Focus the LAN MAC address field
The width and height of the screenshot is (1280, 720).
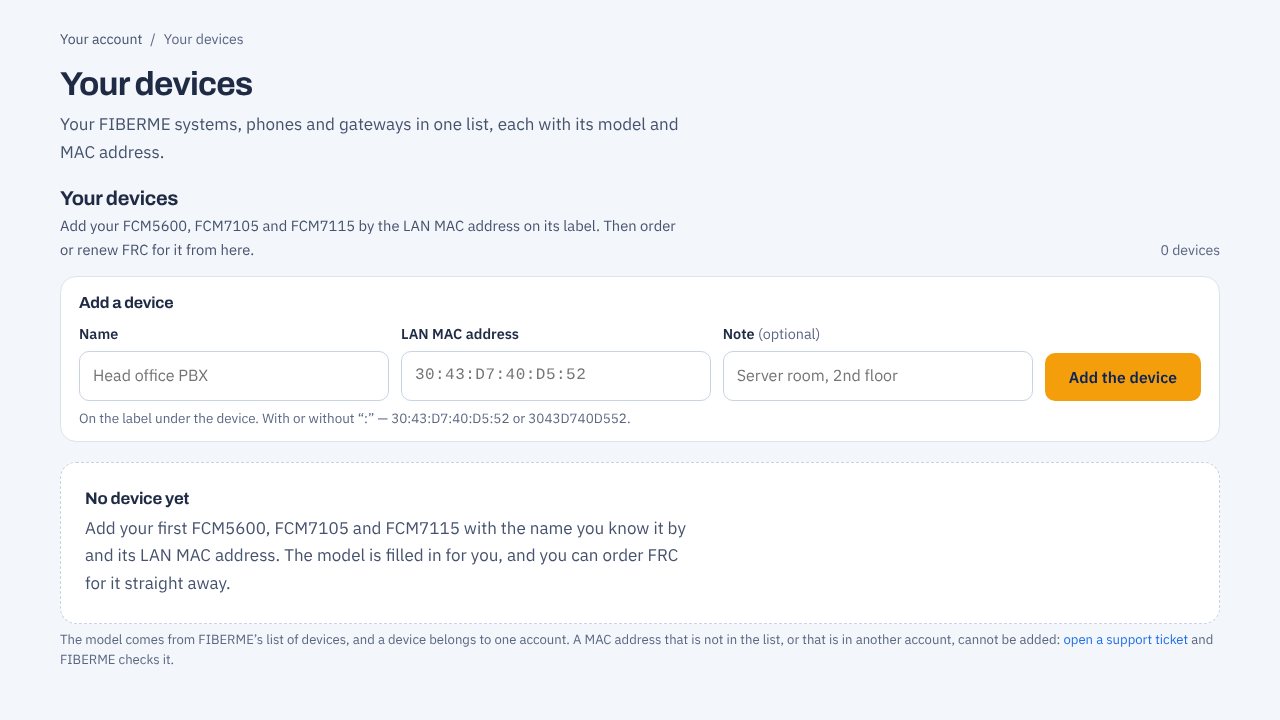(x=556, y=376)
